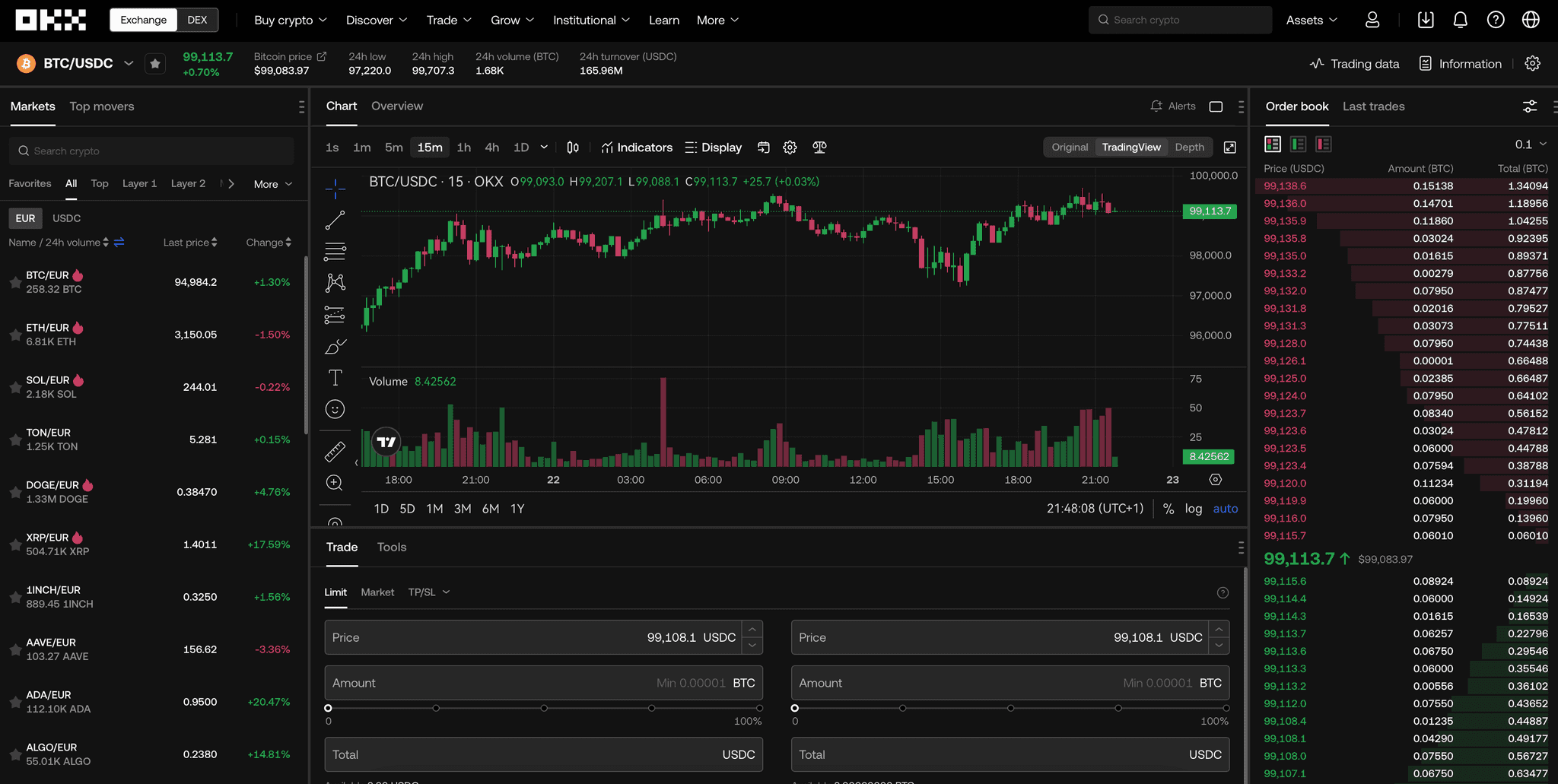Screen dimensions: 1558x784
Task: Open the BTC/USDC pair selector dropdown
Action: tap(129, 63)
